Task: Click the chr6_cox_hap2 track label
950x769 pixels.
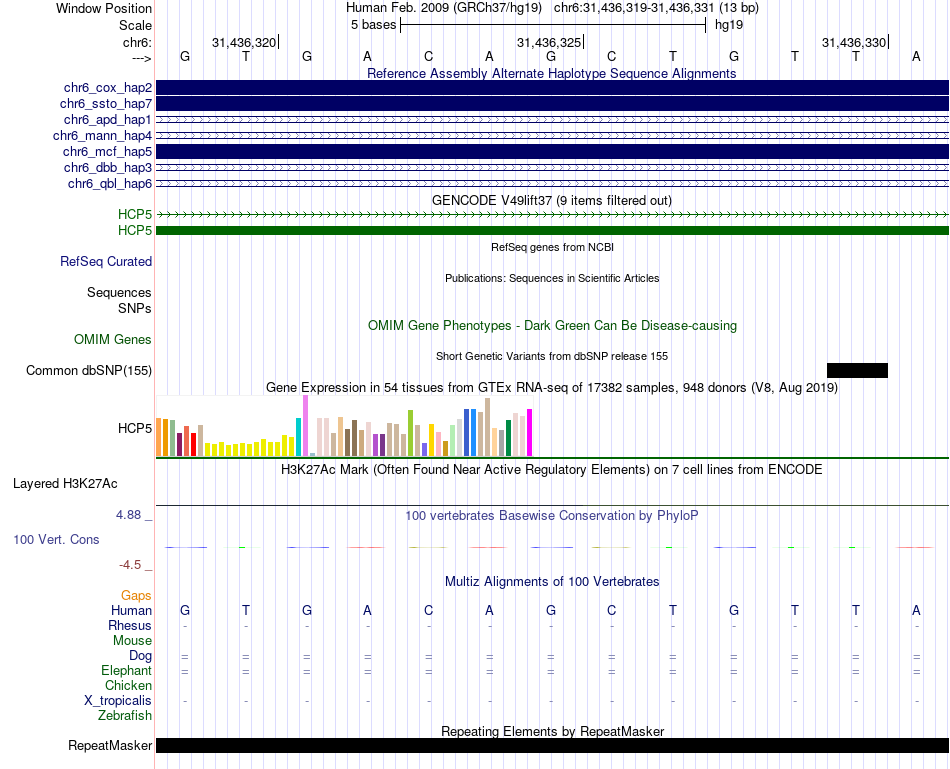Action: (x=108, y=88)
